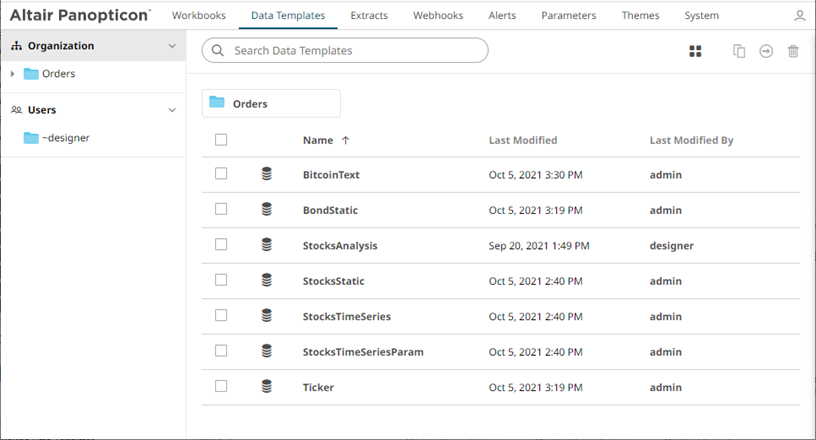Viewport: 816px width, 440px height.
Task: Click the delete trash icon
Action: pos(793,51)
